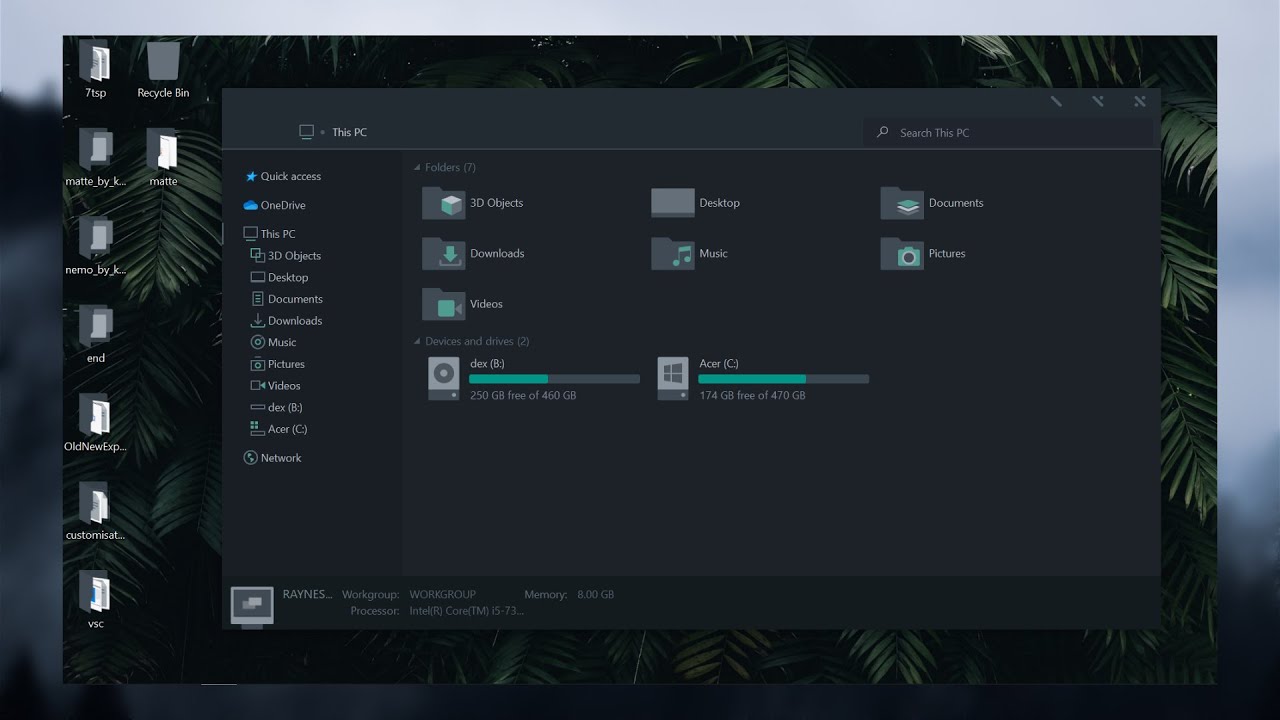This screenshot has height=720, width=1280.
Task: Select the matte_by_k... desktop icon
Action: pyautogui.click(x=96, y=150)
